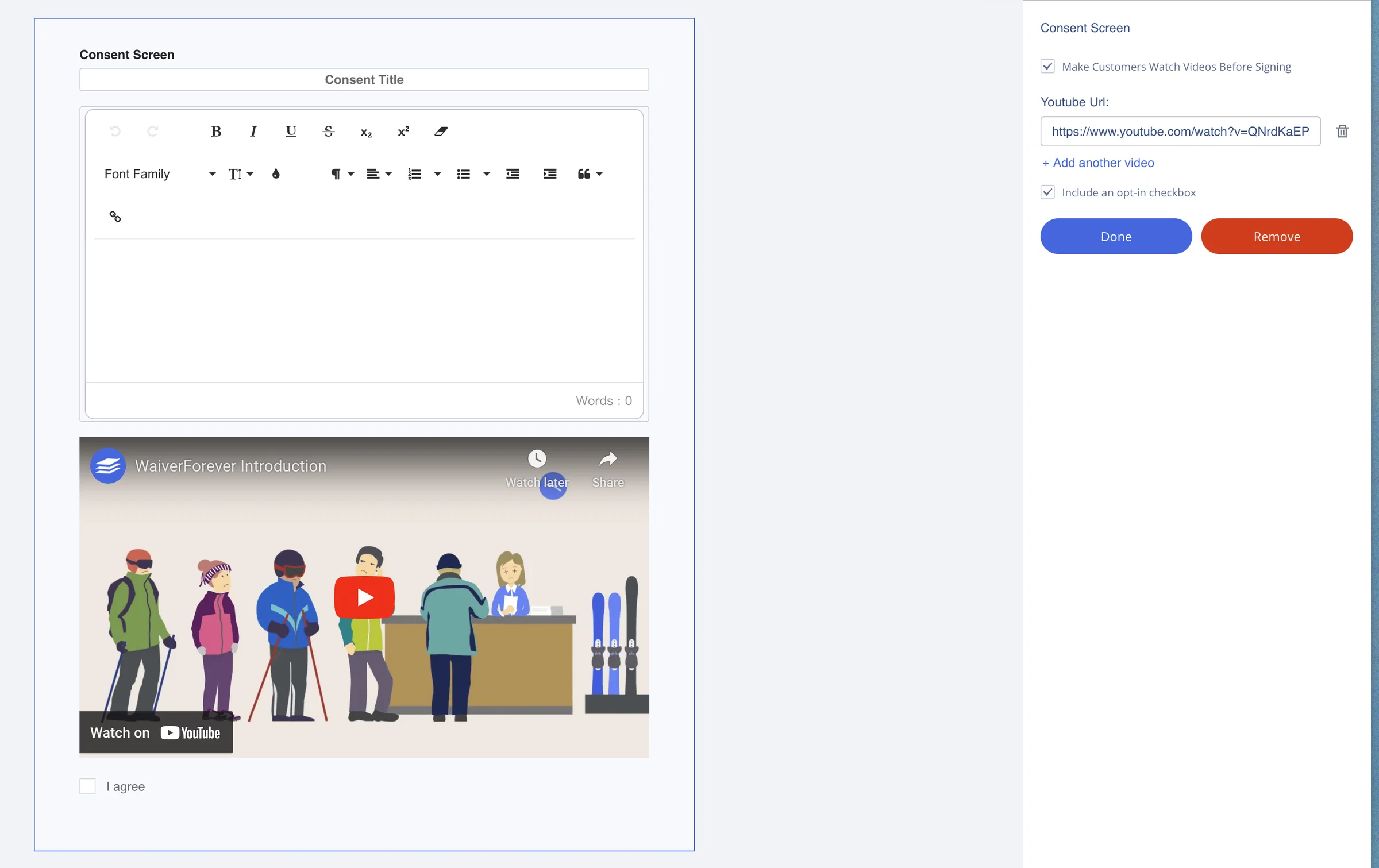This screenshot has width=1379, height=868.
Task: Click the Done button
Action: click(x=1116, y=237)
